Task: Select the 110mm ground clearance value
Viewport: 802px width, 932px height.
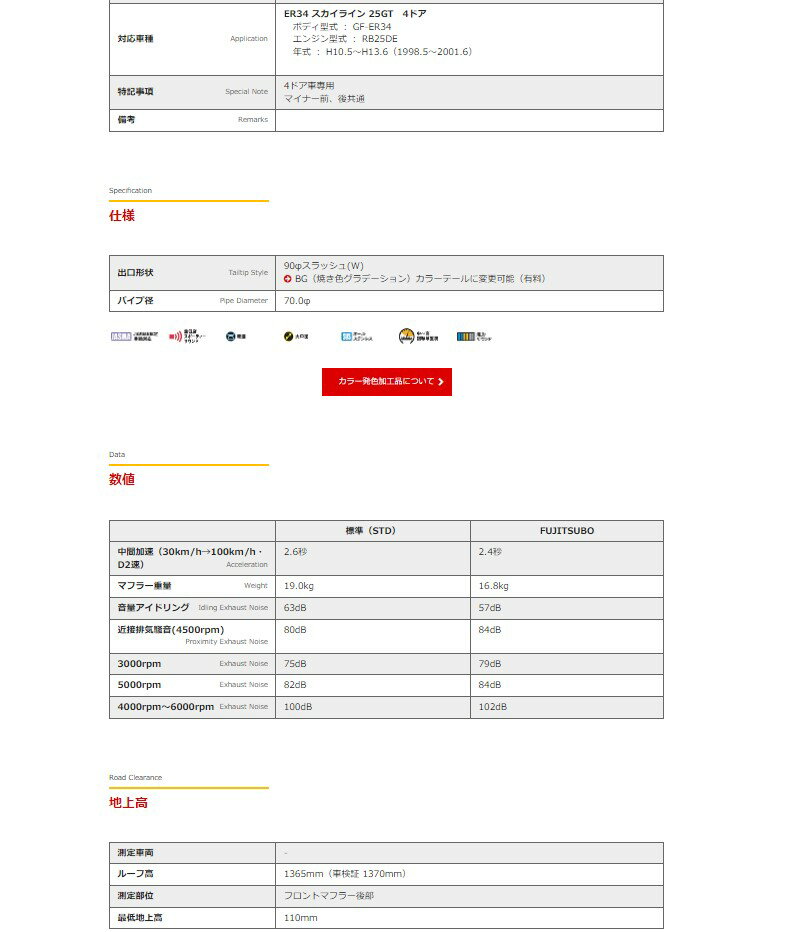Action: [x=301, y=918]
